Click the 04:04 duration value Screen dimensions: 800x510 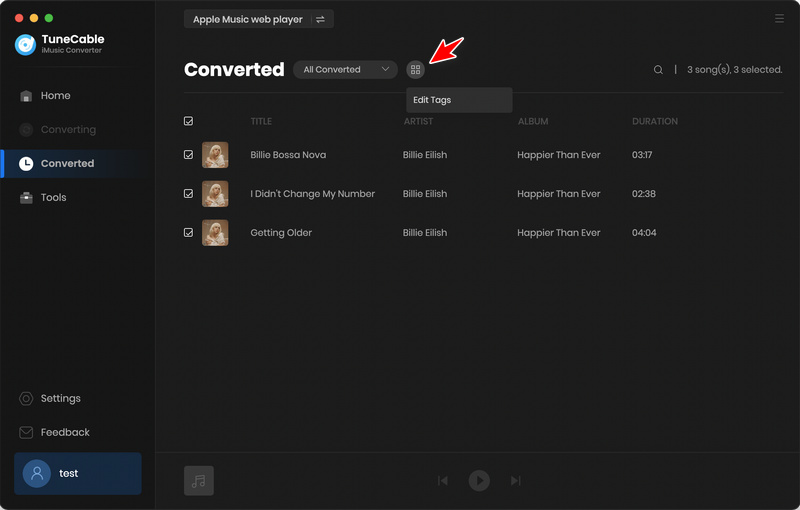point(644,233)
